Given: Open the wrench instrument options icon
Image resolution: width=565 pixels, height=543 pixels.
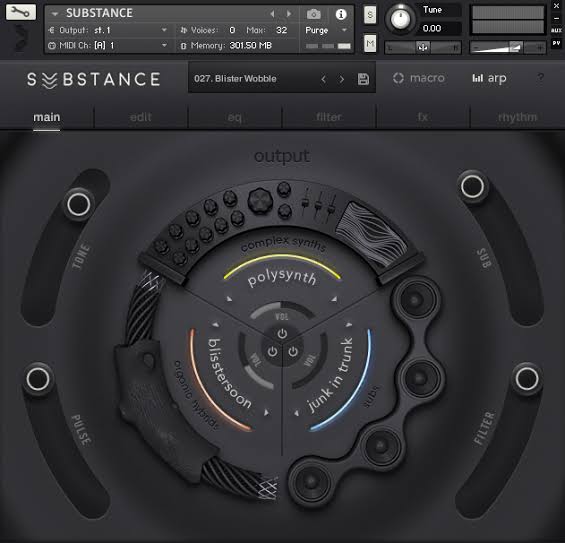Looking at the screenshot, I should (21, 12).
